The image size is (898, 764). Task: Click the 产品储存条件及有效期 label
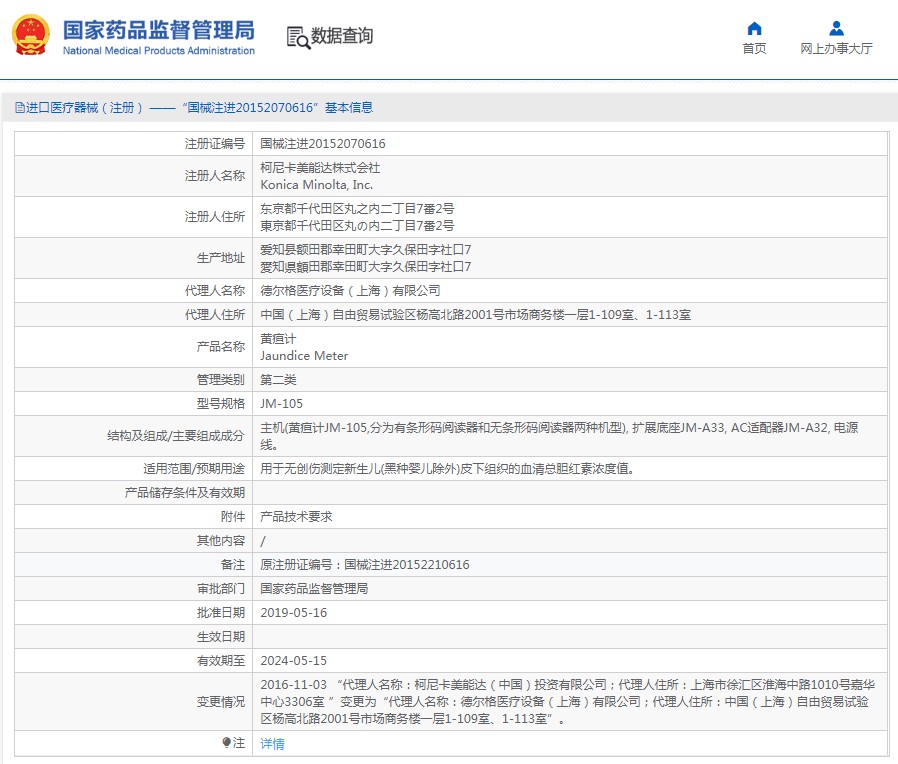point(184,493)
